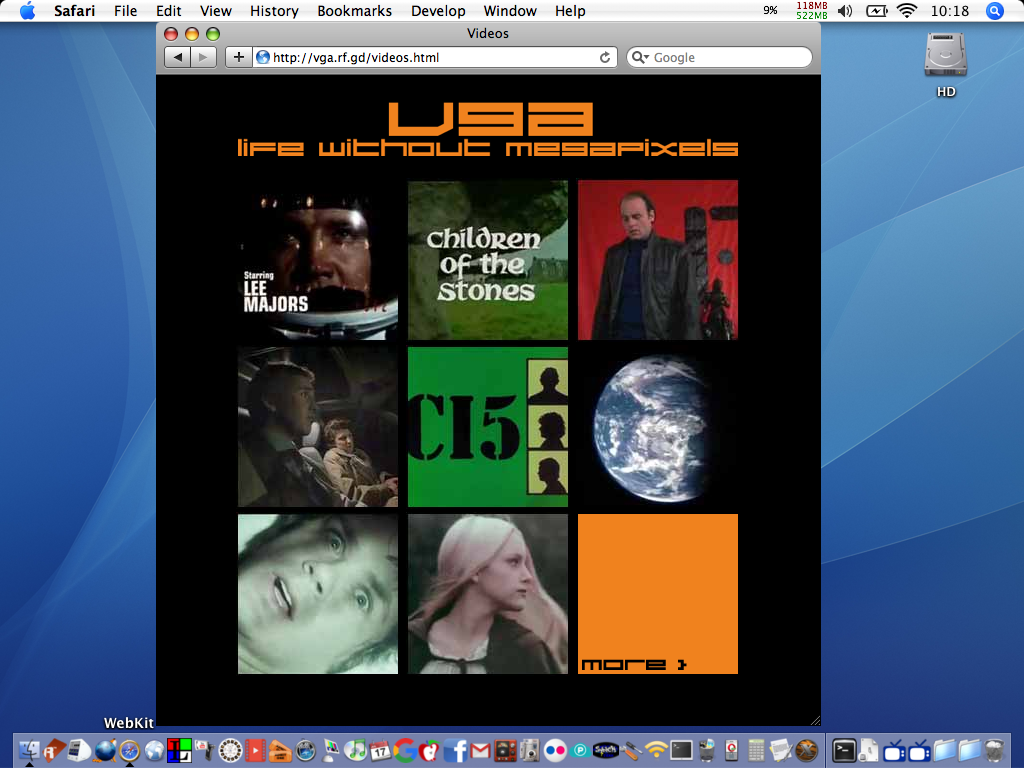The width and height of the screenshot is (1024, 768).
Task: Open the volume control in menu bar
Action: [845, 11]
